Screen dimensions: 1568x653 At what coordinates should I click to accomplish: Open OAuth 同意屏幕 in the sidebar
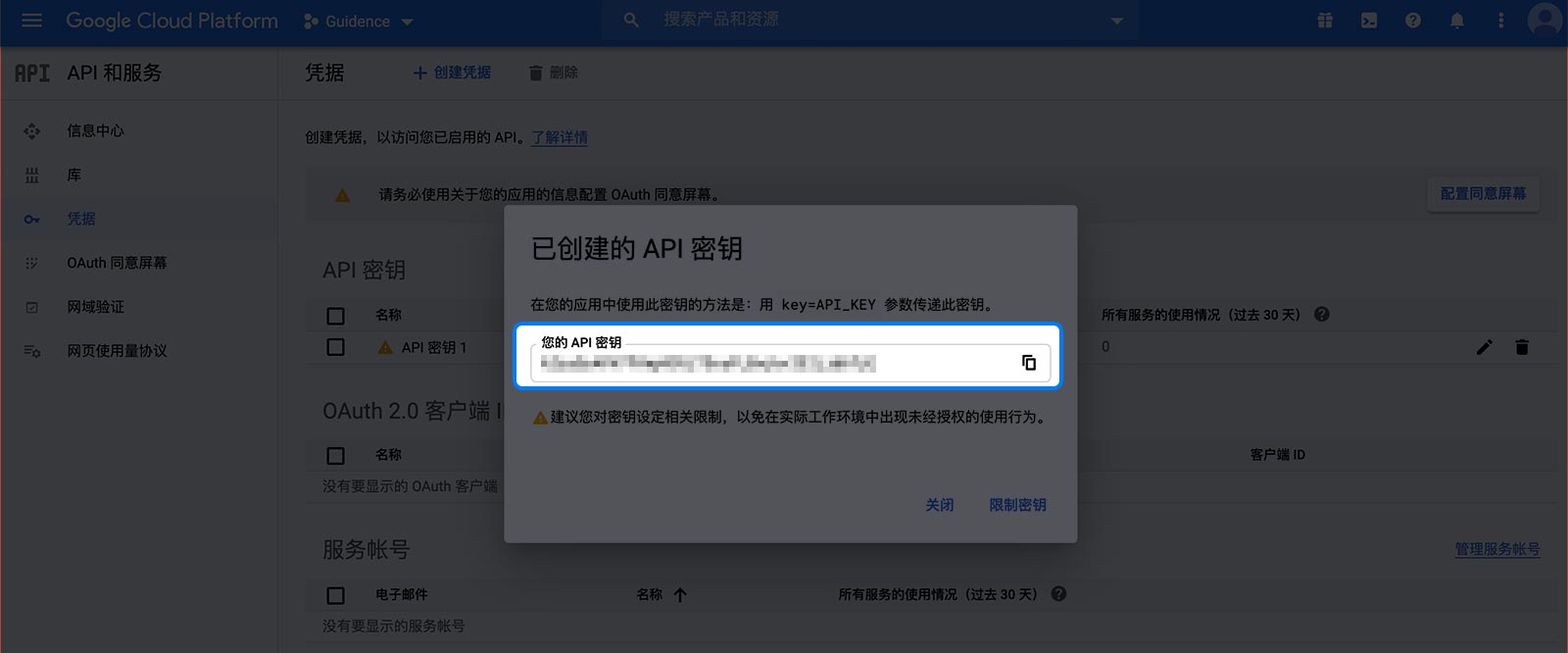(117, 263)
